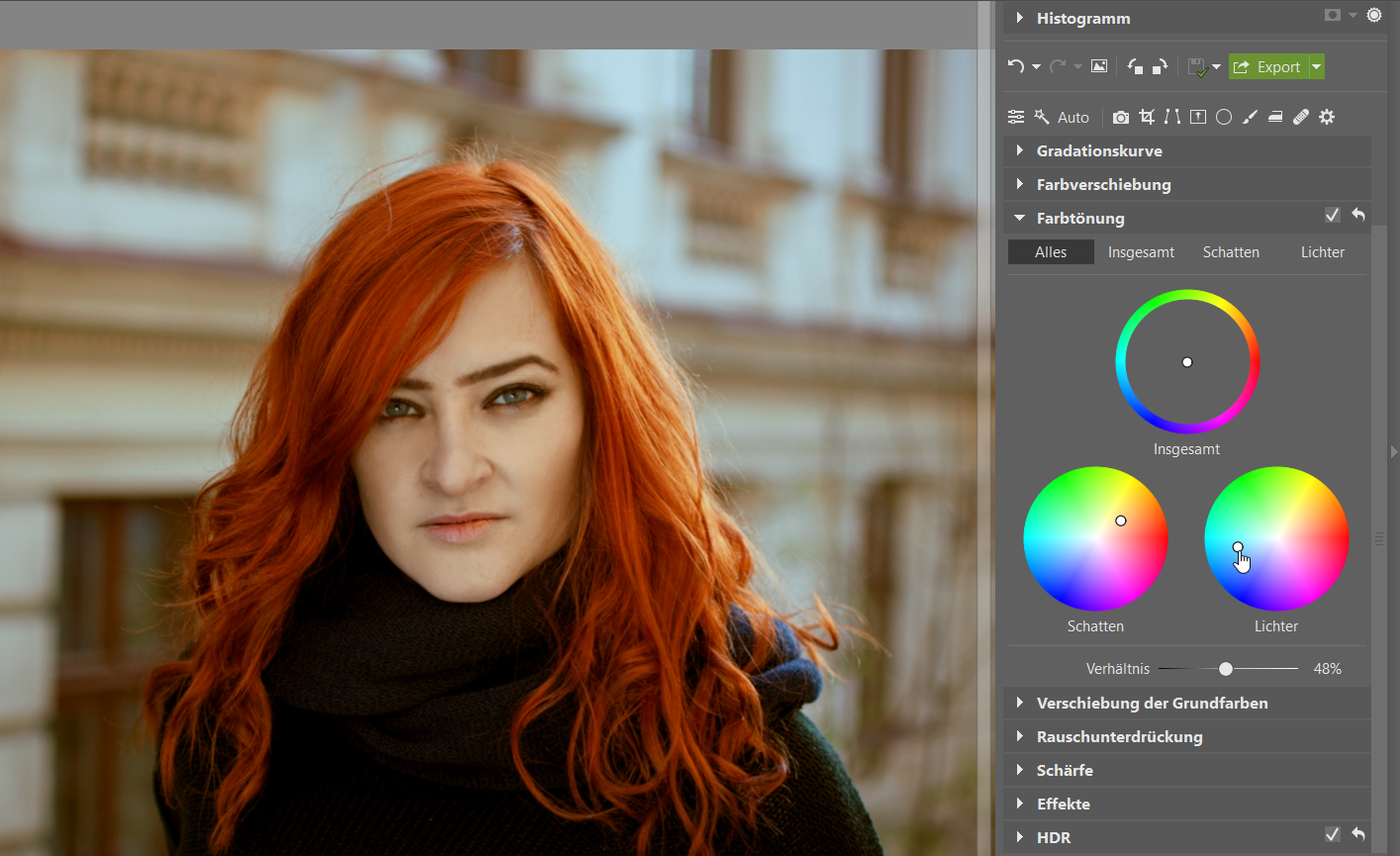
Task: Rotate the image right
Action: coord(1160,66)
